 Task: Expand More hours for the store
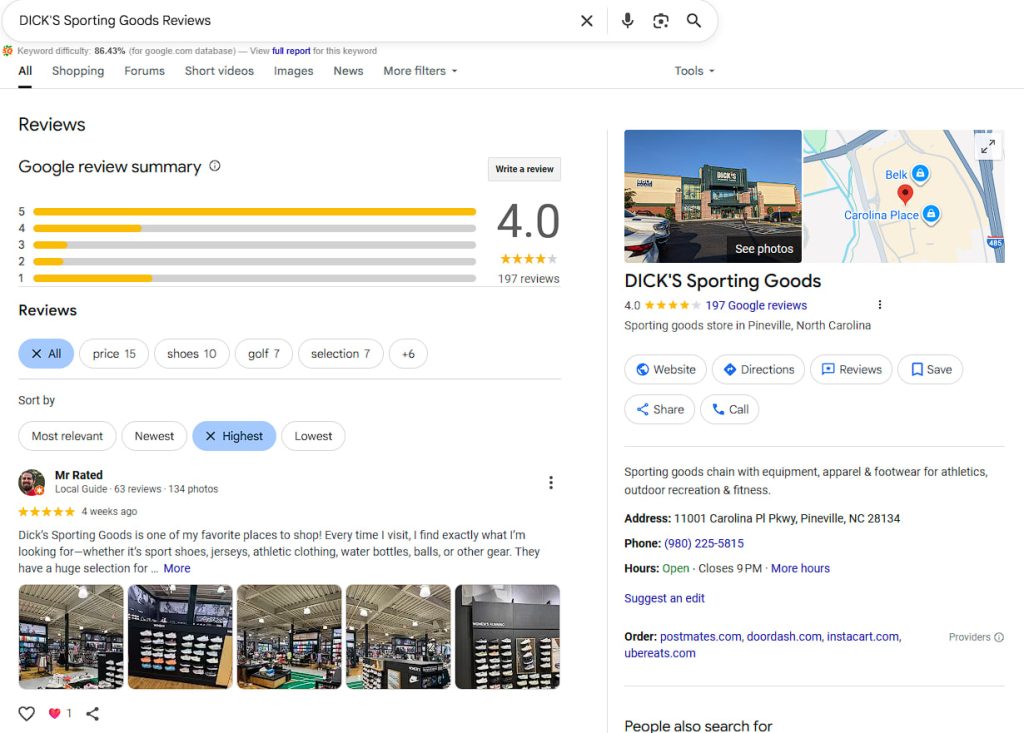800,568
